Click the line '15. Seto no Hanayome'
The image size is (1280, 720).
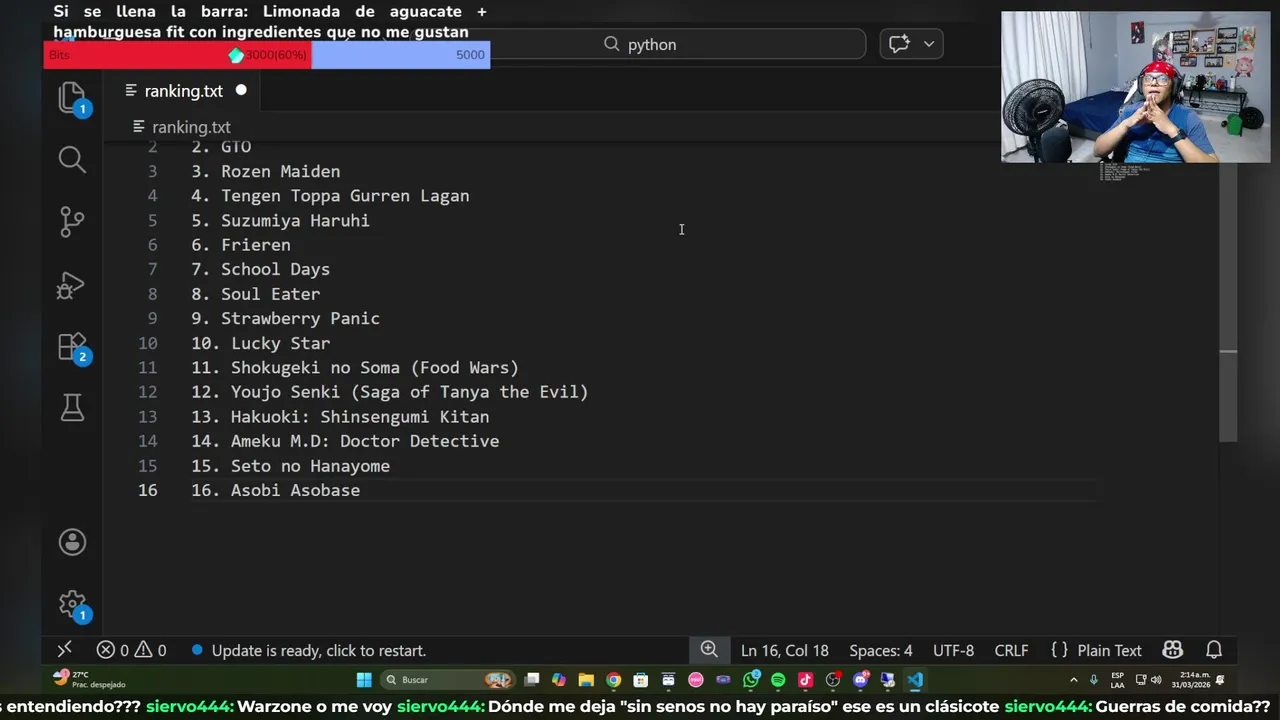(291, 465)
